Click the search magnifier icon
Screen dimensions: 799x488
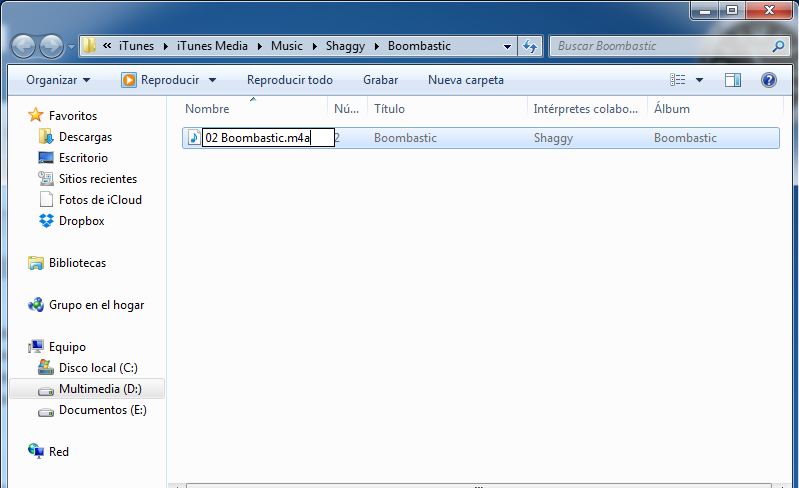[778, 46]
